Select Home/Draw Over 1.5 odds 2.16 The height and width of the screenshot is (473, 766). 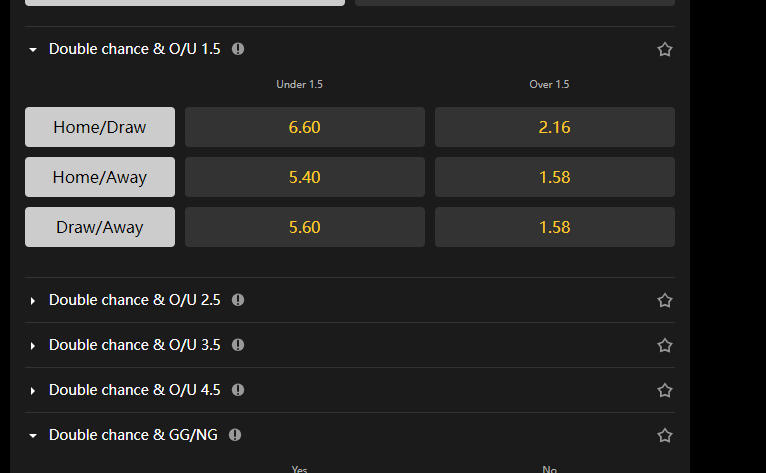click(554, 127)
